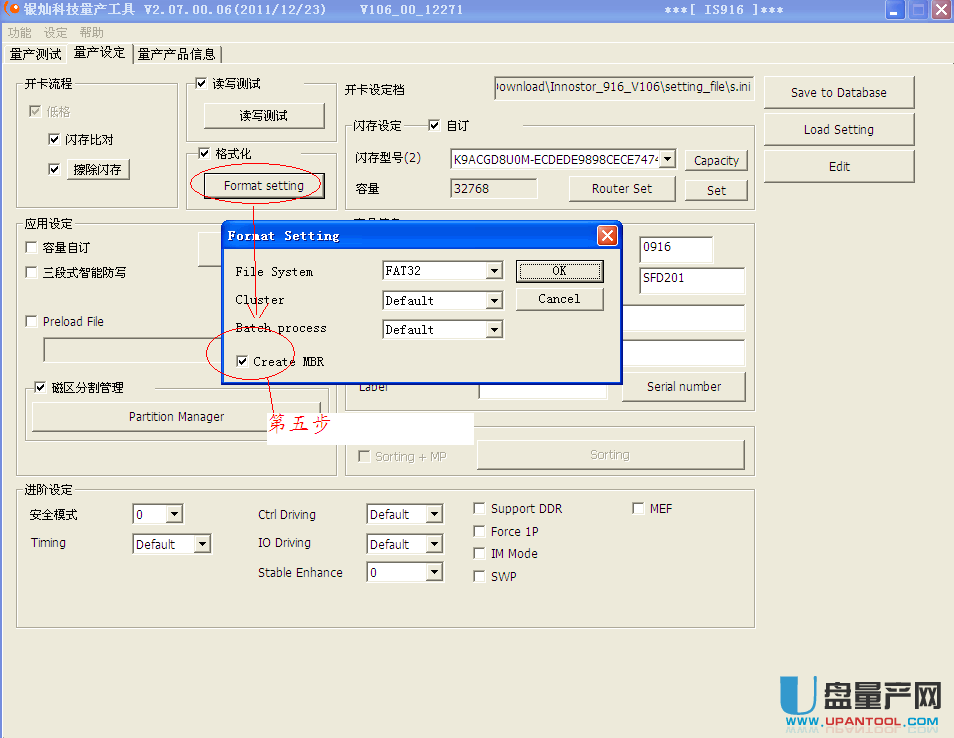Click the Save to Database button

(838, 93)
